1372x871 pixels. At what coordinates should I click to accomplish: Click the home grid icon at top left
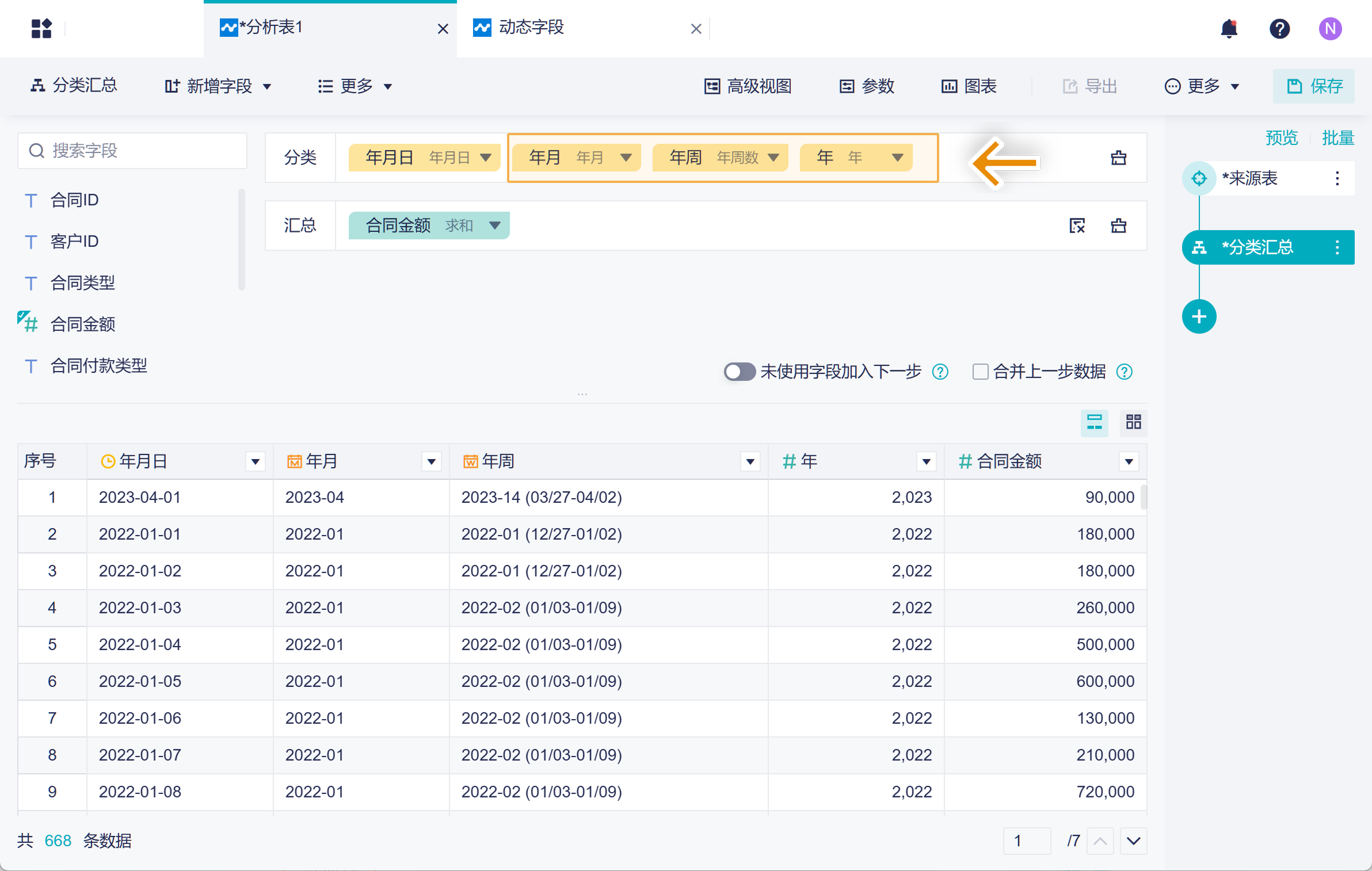[x=41, y=28]
